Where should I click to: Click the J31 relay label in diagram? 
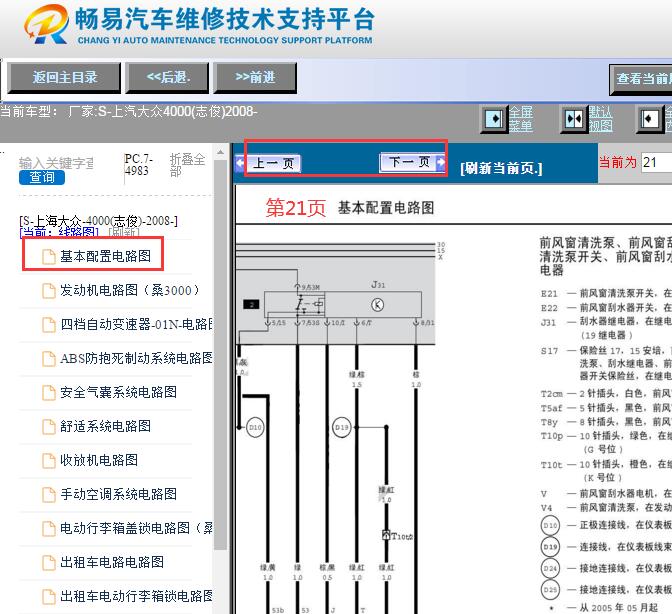(x=378, y=285)
